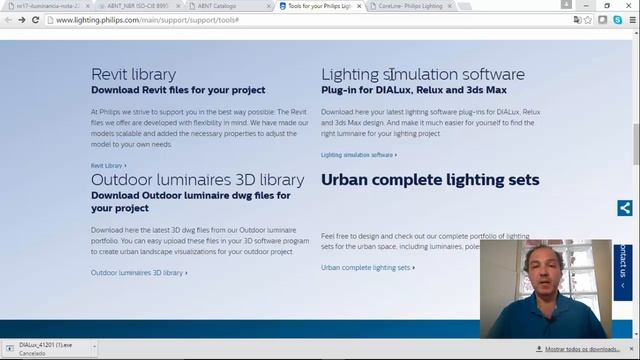Click the Revit library heading
Image resolution: width=640 pixels, height=360 pixels.
133,74
